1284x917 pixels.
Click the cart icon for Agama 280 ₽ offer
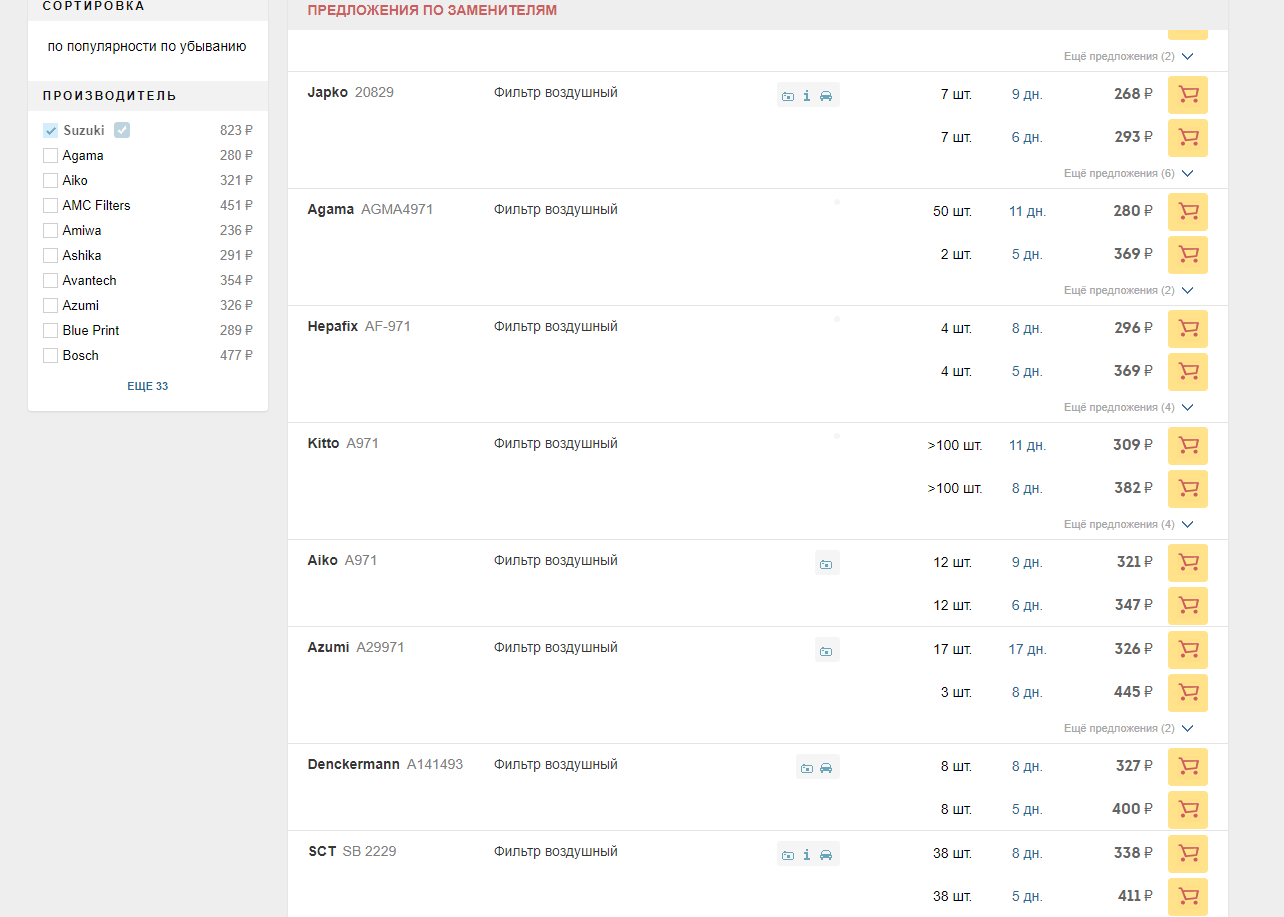(1187, 212)
